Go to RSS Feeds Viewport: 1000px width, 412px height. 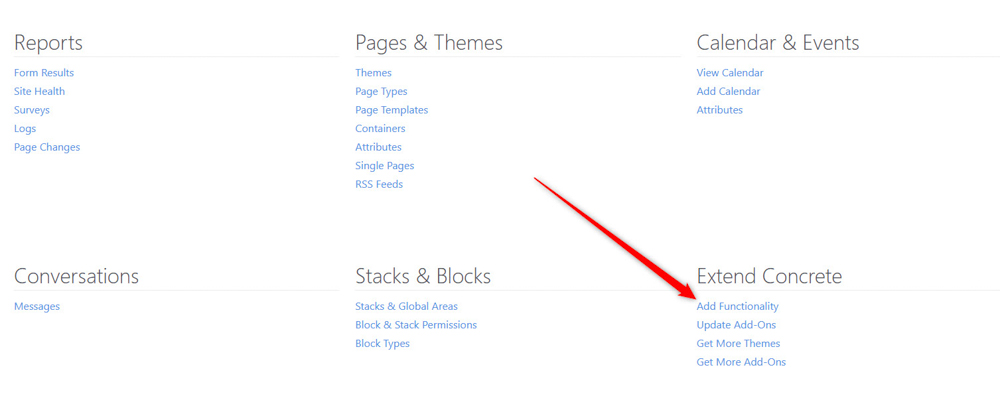click(379, 184)
